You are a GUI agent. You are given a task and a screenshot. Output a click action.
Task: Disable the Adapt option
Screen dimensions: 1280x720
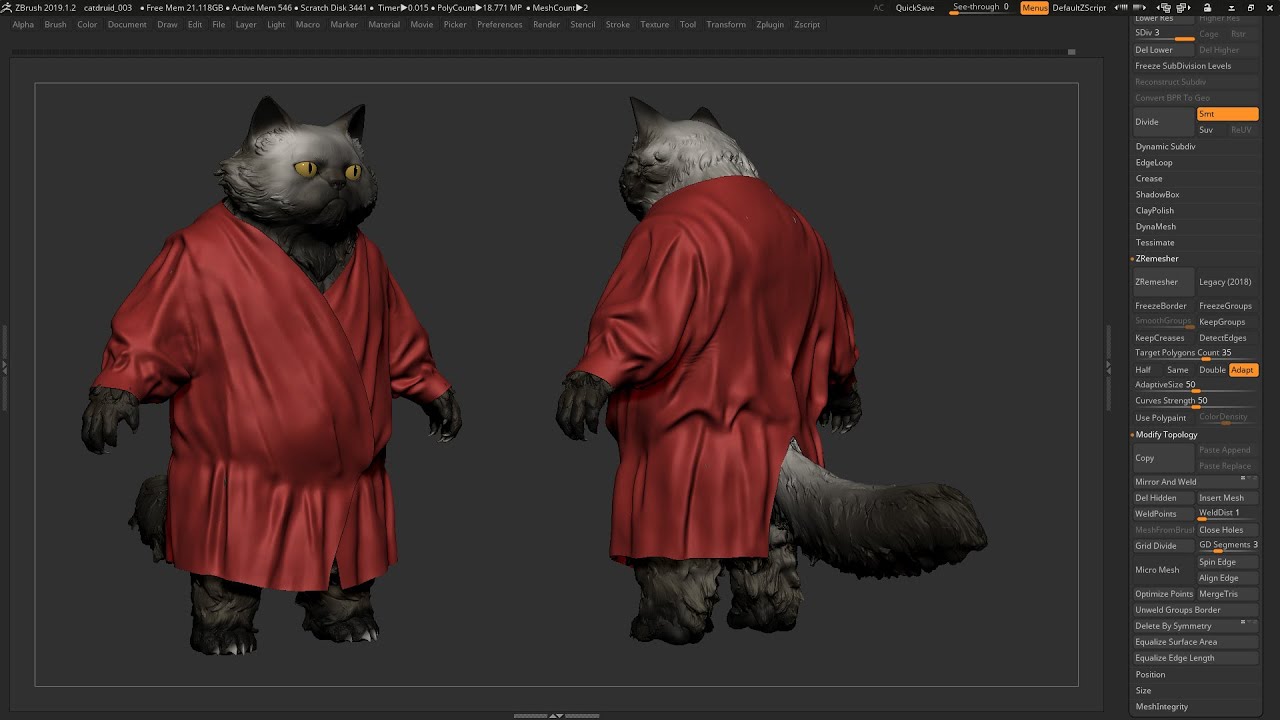(1243, 370)
